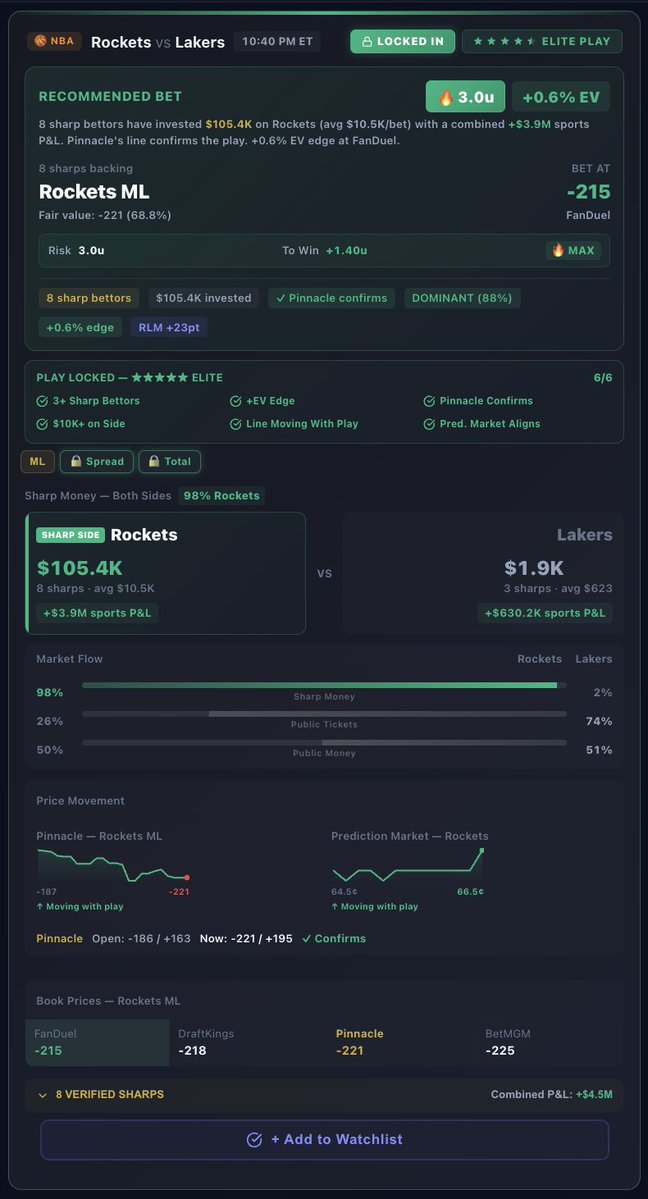This screenshot has height=1199, width=648.
Task: Toggle the +EV Edge check
Action: click(x=236, y=401)
